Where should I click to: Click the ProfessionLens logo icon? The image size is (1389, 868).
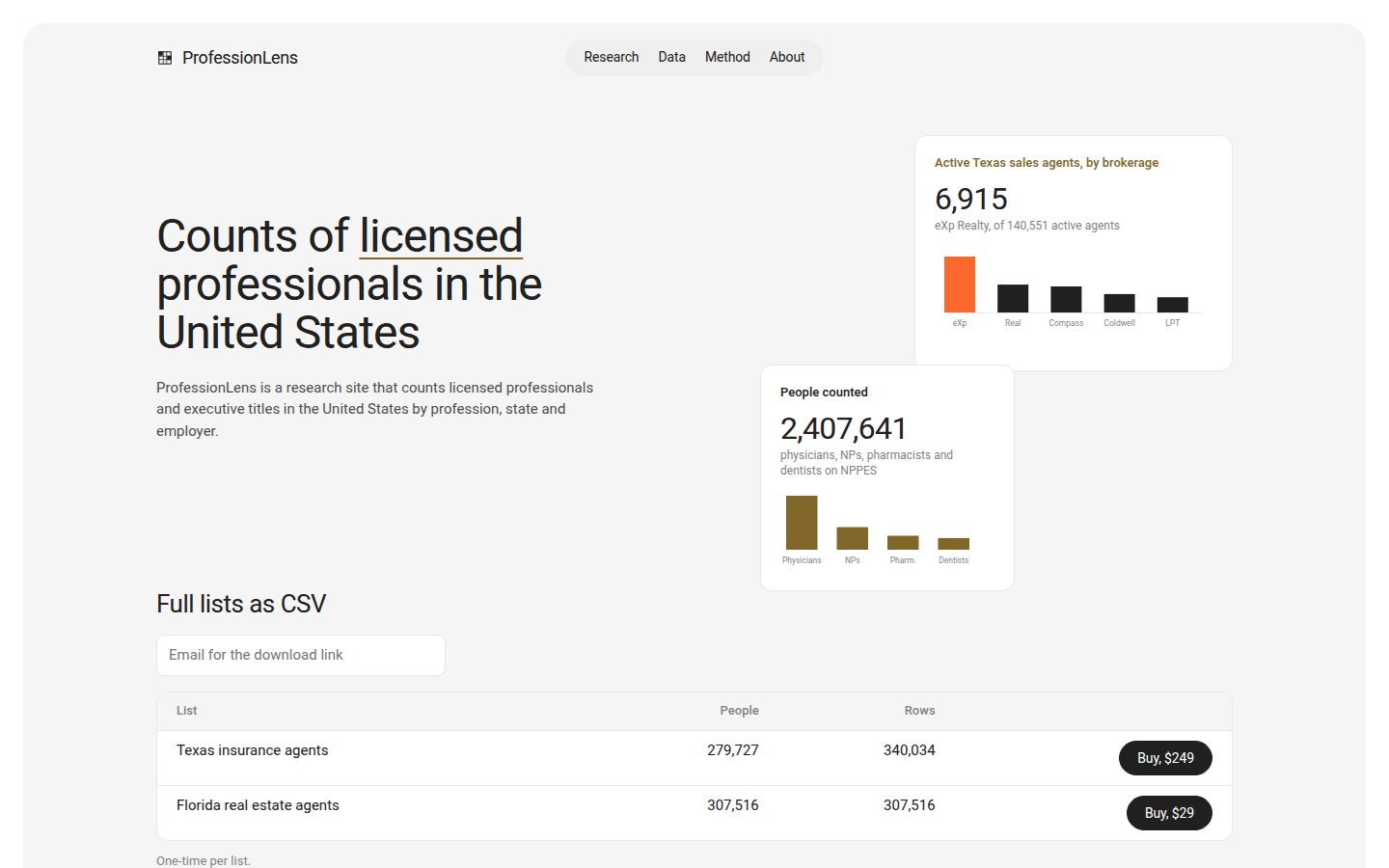point(165,58)
